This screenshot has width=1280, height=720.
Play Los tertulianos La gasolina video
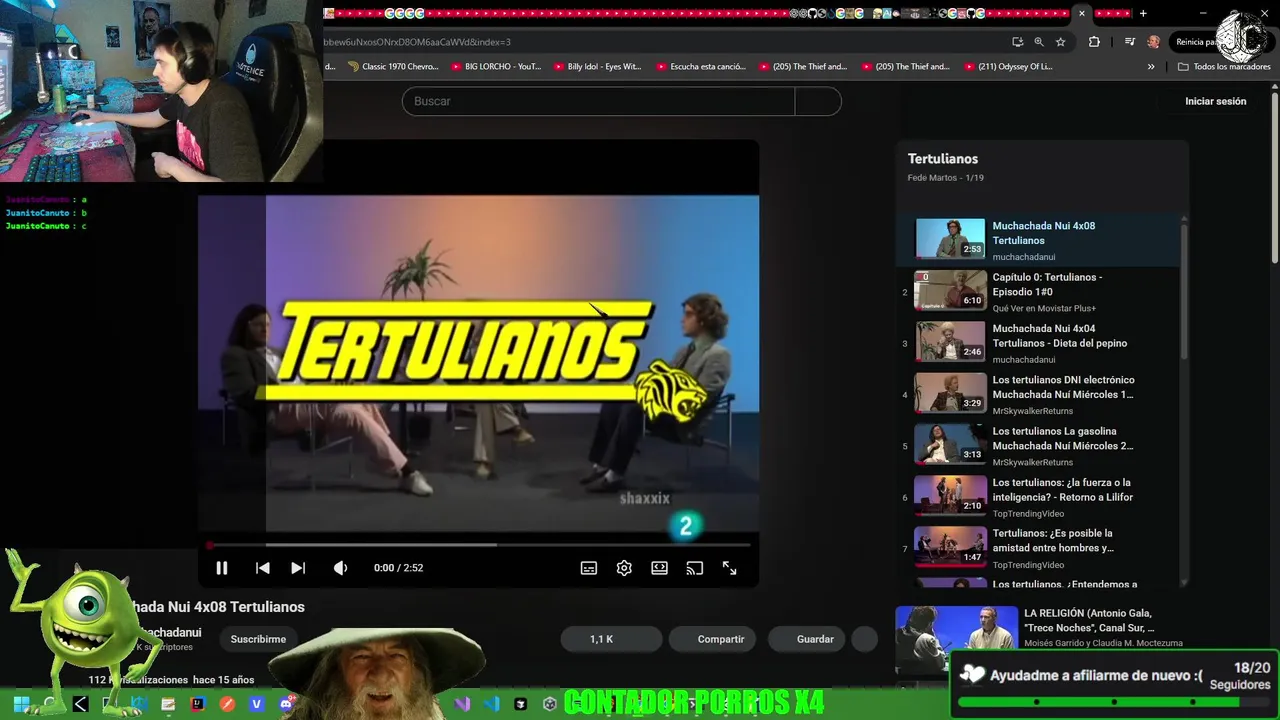tap(1040, 445)
